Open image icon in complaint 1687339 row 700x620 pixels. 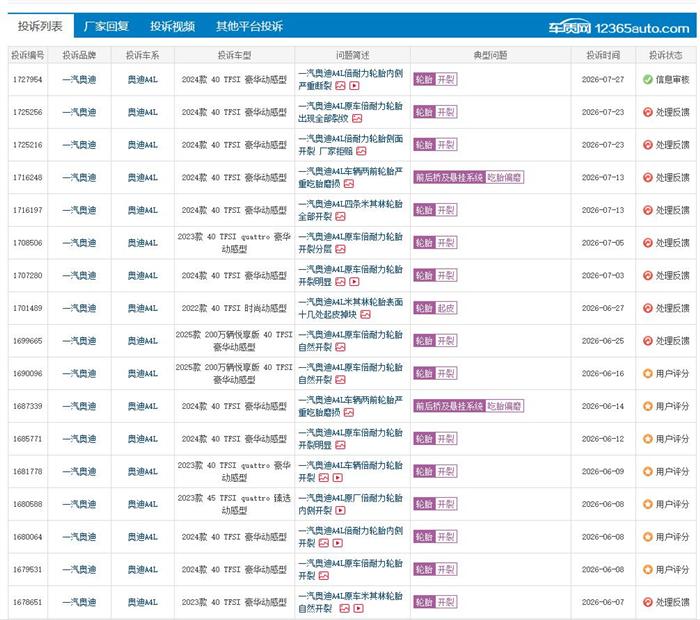(349, 412)
